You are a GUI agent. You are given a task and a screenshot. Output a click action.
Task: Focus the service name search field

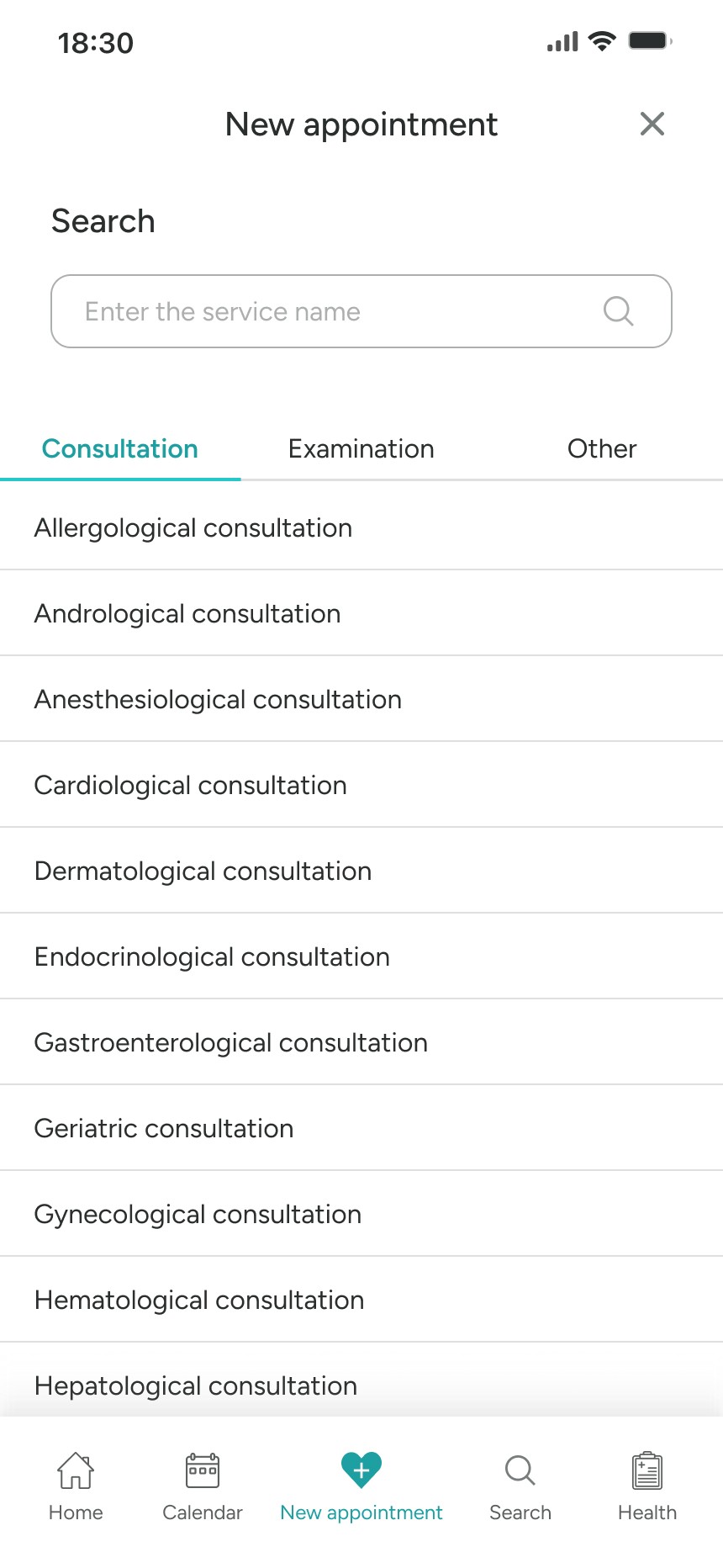tap(361, 311)
